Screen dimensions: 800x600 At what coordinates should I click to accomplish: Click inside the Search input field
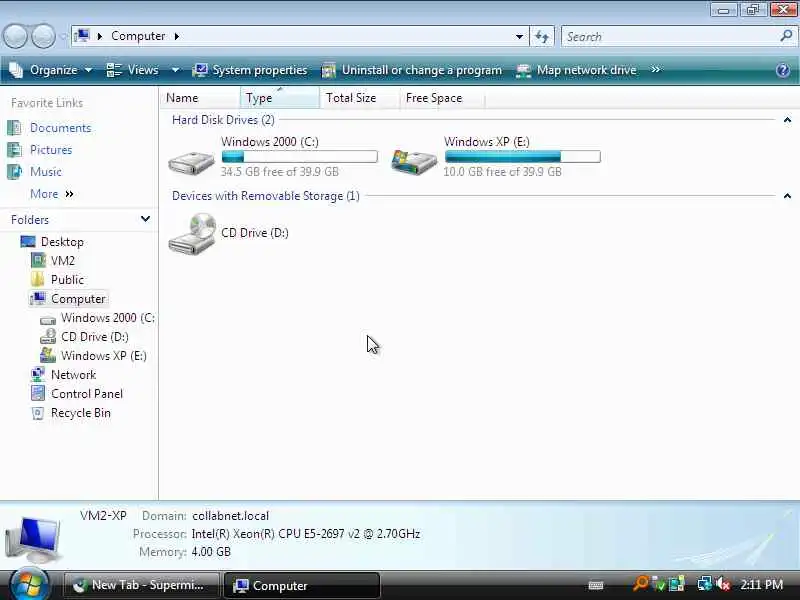668,37
